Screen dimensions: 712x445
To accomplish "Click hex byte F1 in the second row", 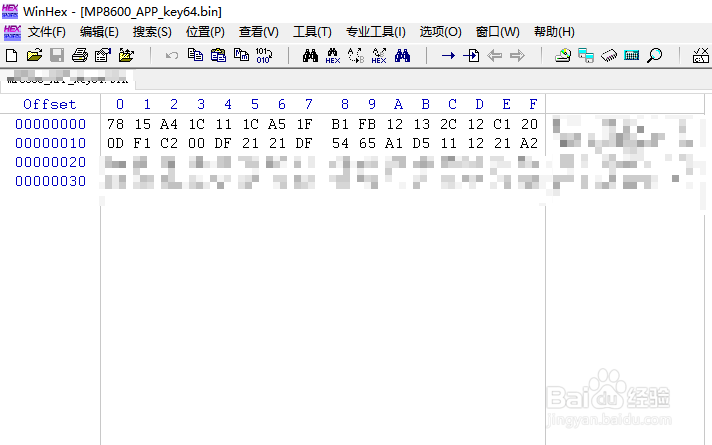I will tap(142, 143).
